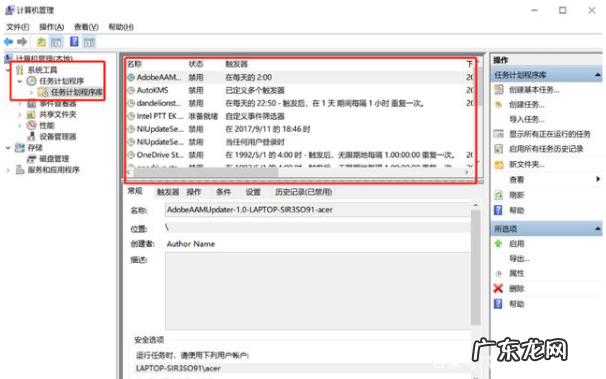Viewport: 606px width, 379px height.
Task: Expand the 共享文件夹 tree node
Action: [x=20, y=114]
